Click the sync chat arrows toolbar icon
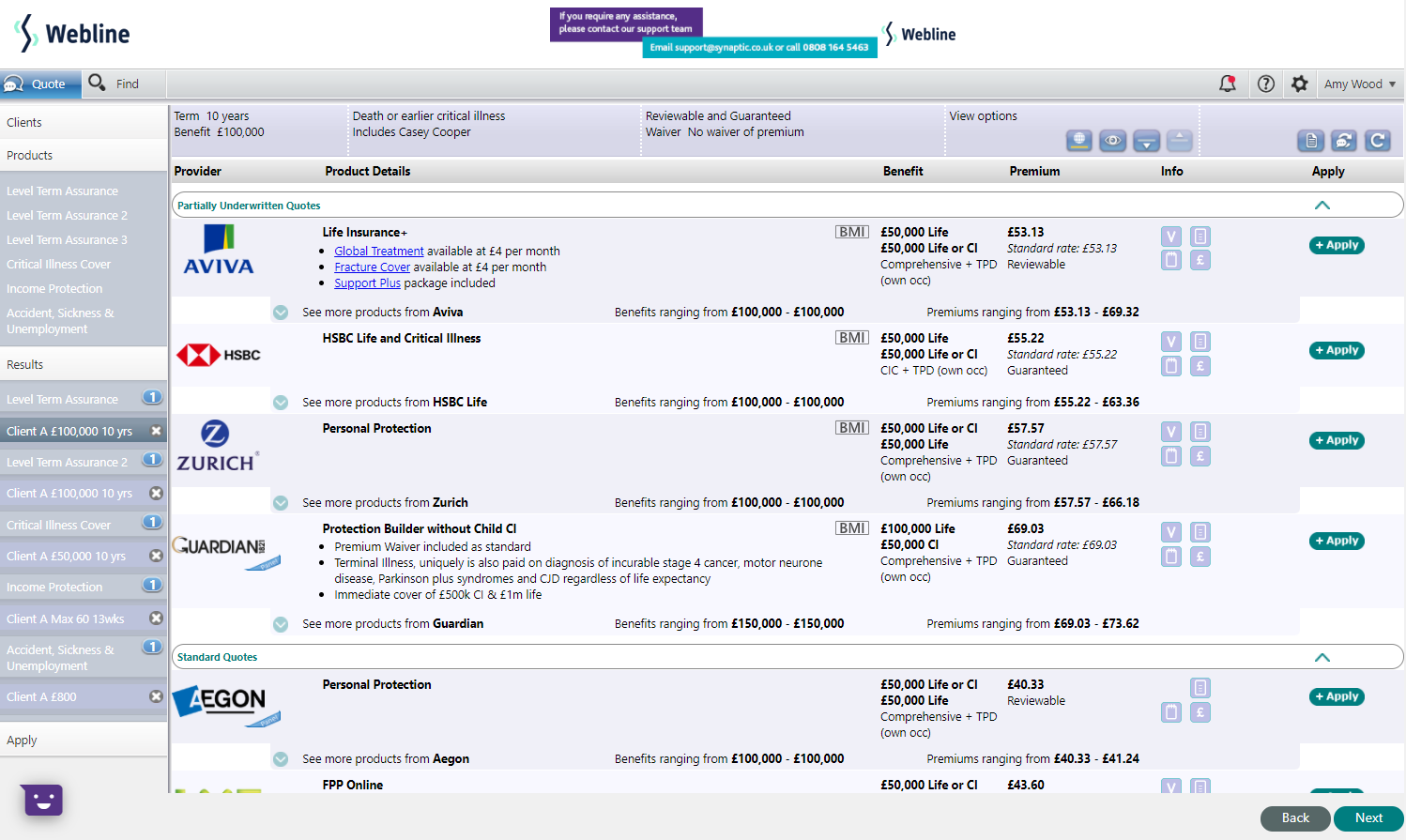Viewport: 1406px width, 840px height. click(1344, 141)
